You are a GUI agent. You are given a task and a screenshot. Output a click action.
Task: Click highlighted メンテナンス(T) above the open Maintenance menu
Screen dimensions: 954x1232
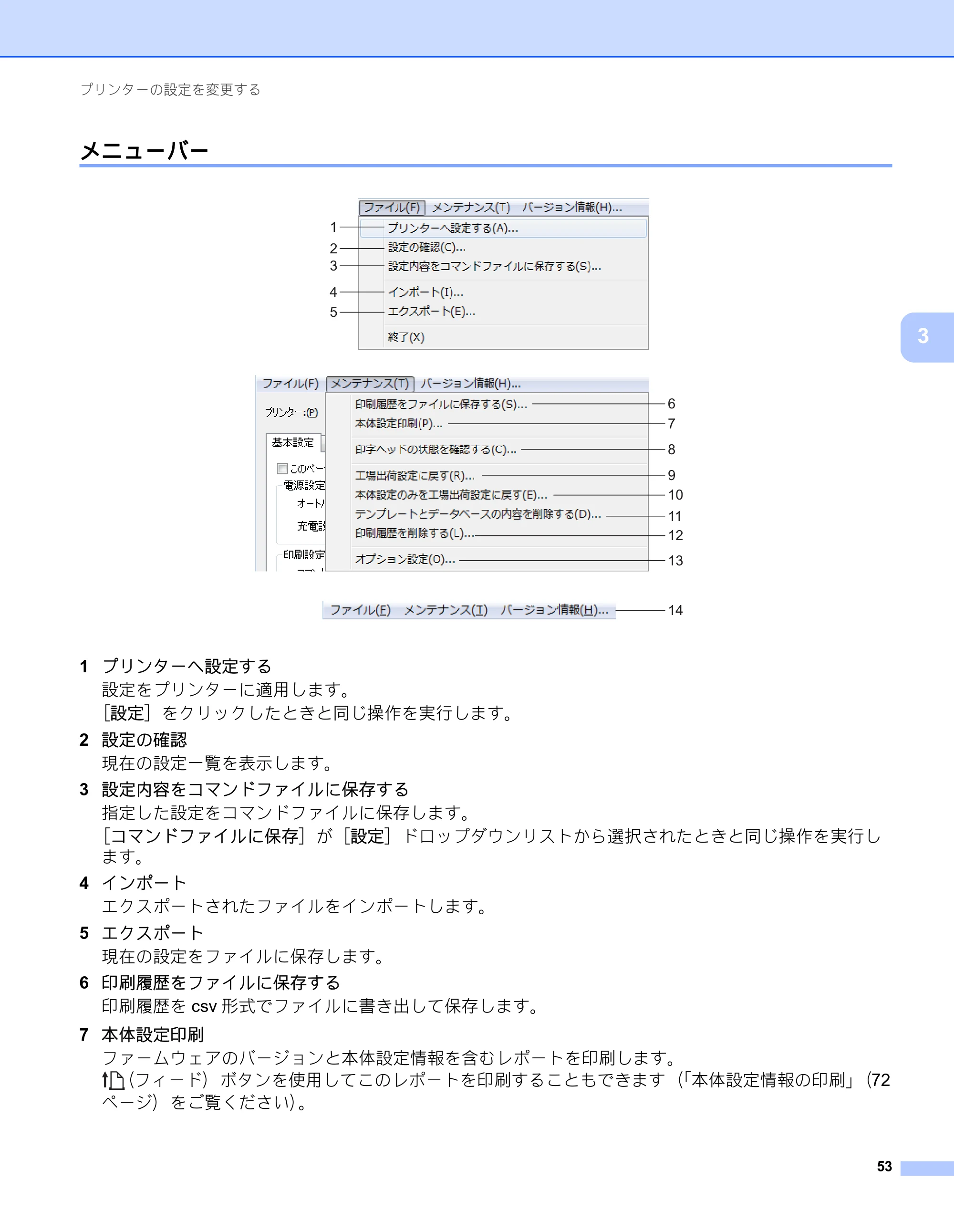click(370, 384)
